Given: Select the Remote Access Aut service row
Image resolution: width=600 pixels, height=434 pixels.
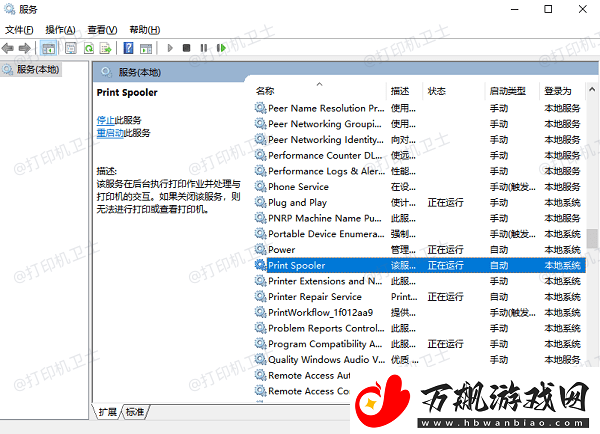Looking at the screenshot, I should 302,375.
